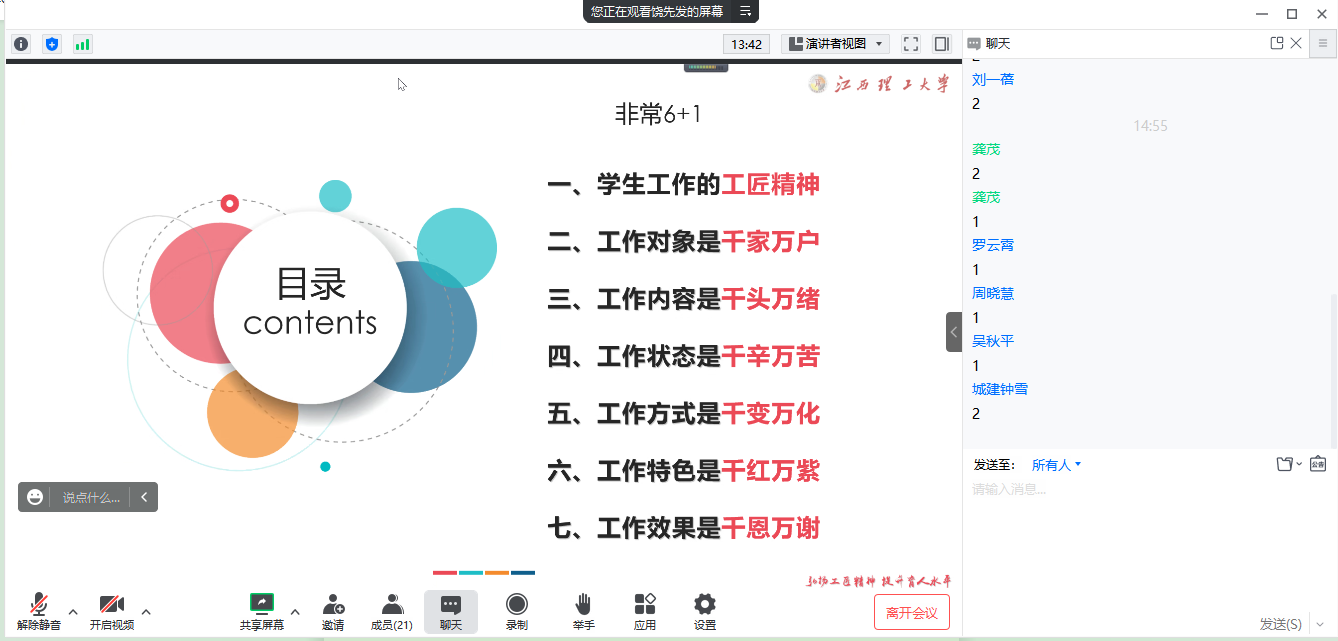
Task: Click the chat scrollbar
Action: click(1333, 370)
